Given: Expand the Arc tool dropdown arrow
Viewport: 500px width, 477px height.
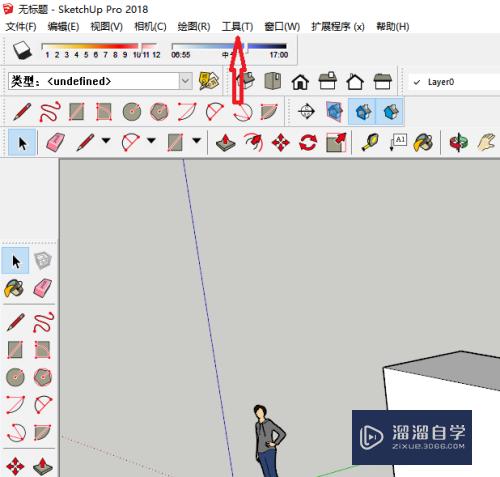Looking at the screenshot, I should tap(151, 141).
